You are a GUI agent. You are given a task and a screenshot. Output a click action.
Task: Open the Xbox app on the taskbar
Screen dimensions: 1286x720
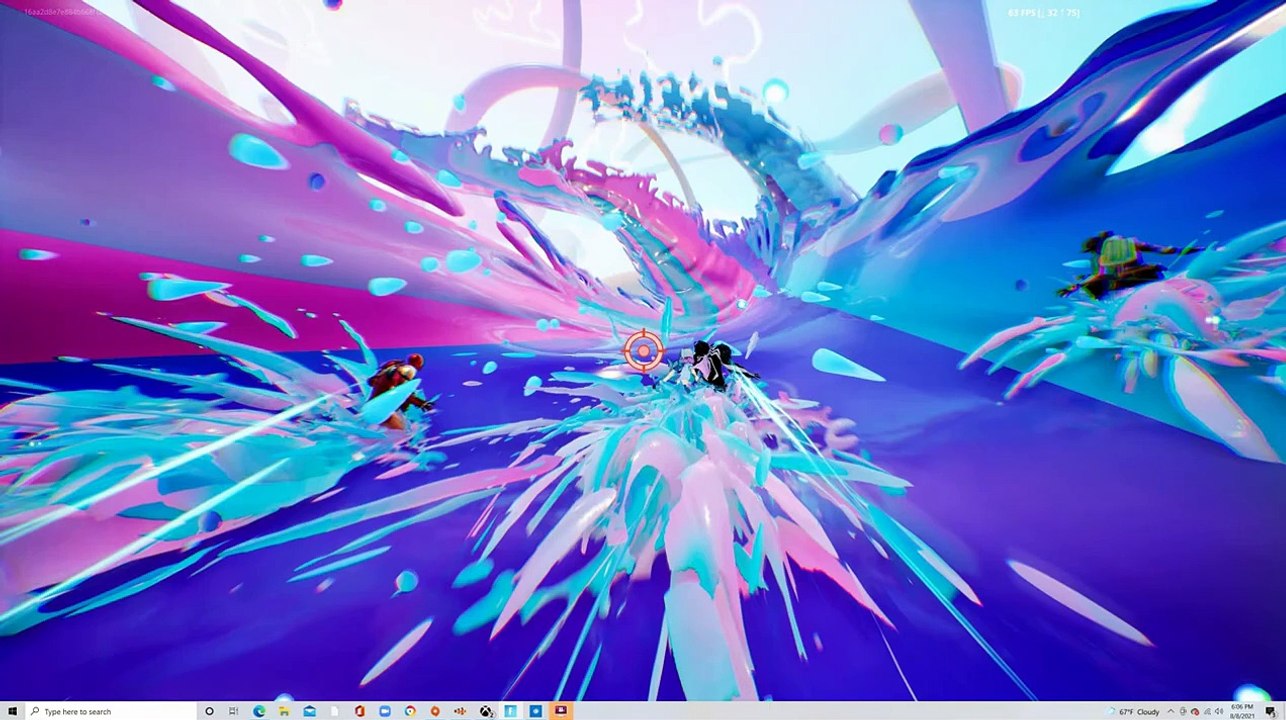pyautogui.click(x=485, y=711)
